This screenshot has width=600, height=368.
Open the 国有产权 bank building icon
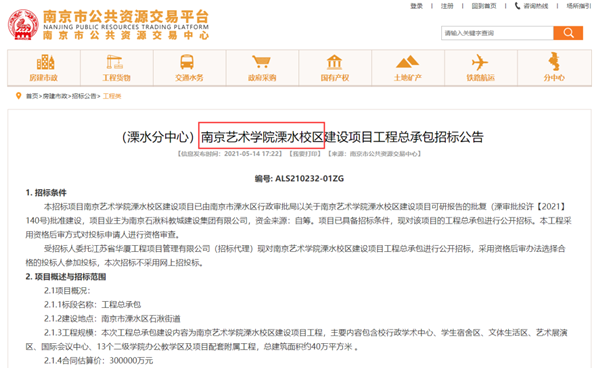click(335, 68)
